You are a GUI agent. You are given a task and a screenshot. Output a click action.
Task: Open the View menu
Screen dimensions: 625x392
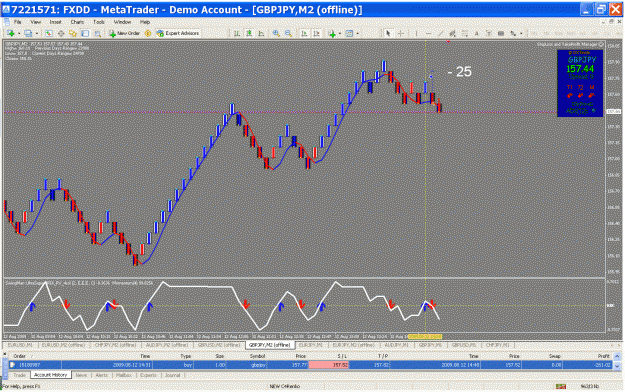[35, 22]
